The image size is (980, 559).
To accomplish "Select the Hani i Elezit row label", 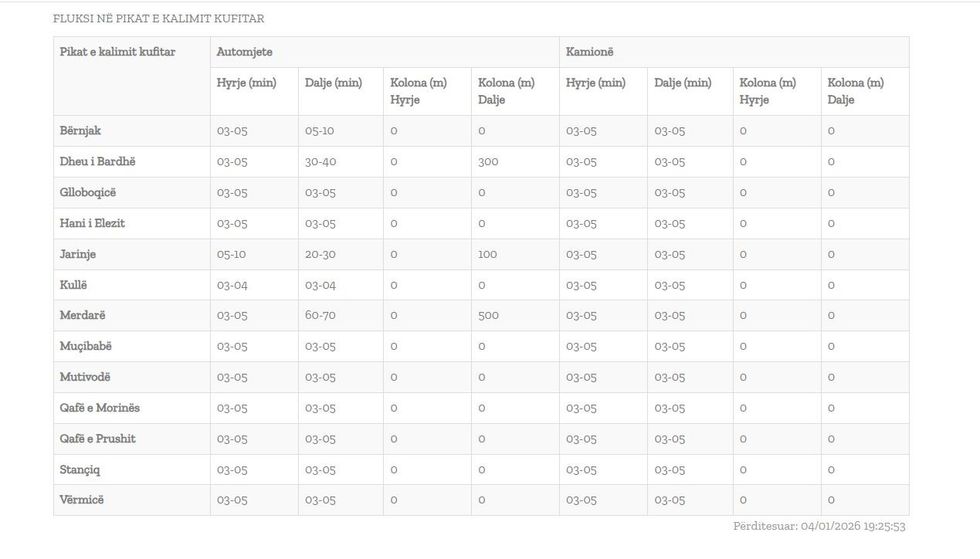I will [x=92, y=224].
